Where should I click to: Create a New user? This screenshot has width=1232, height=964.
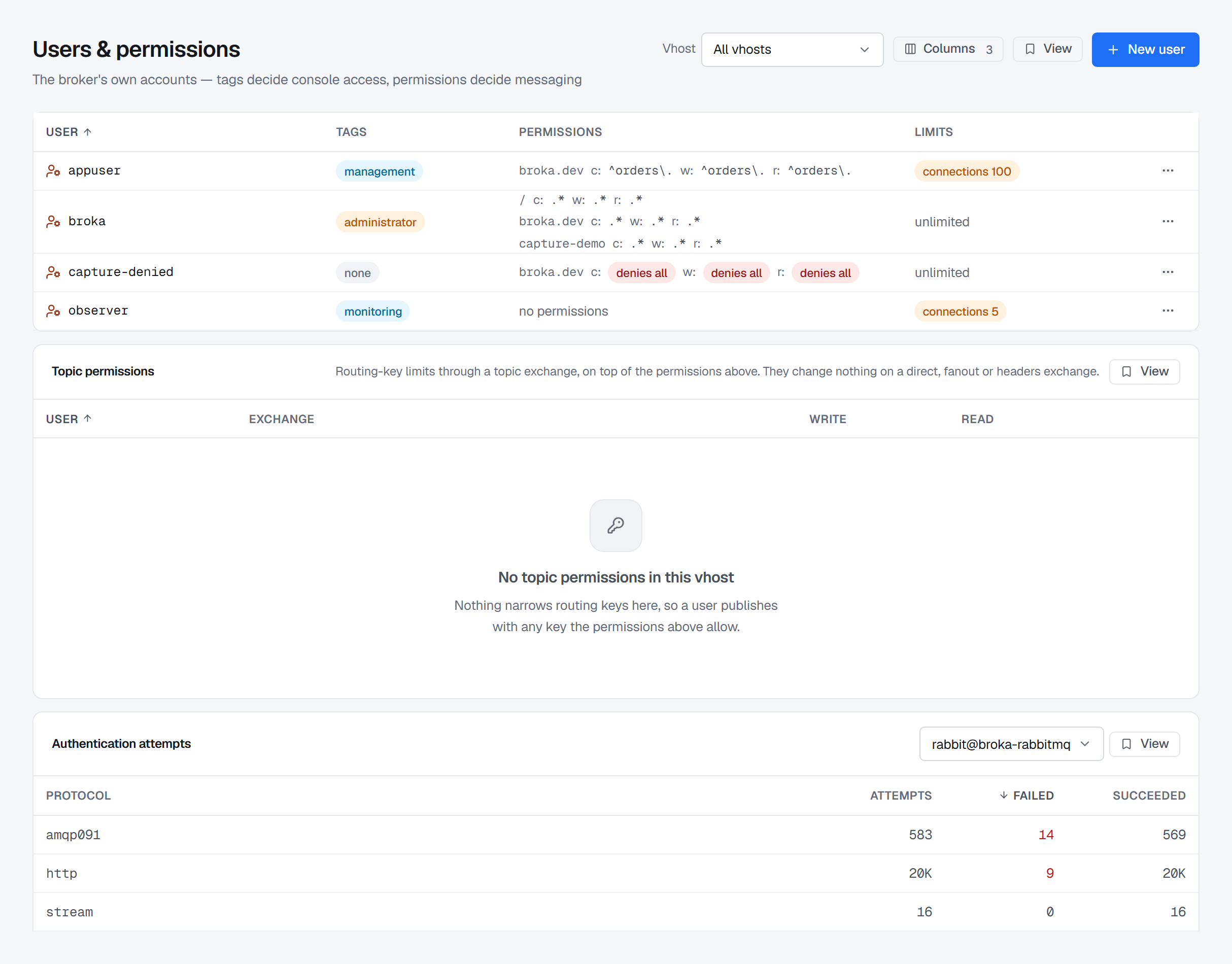coord(1145,50)
